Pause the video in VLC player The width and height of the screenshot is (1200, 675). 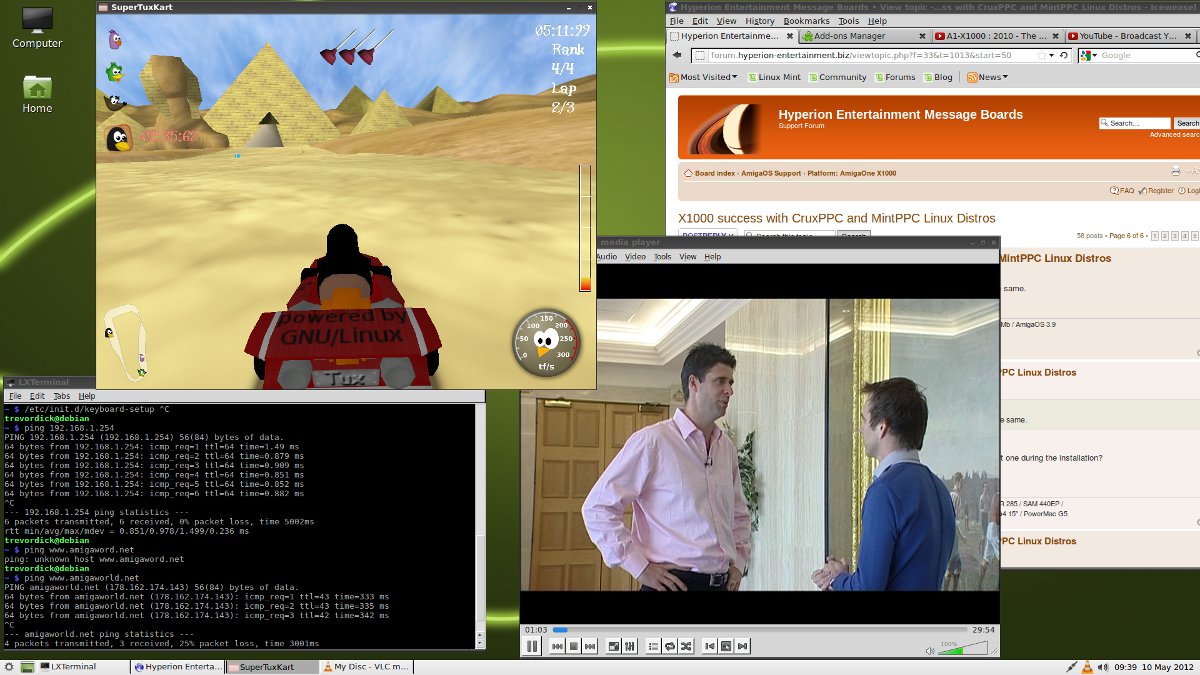[x=532, y=647]
